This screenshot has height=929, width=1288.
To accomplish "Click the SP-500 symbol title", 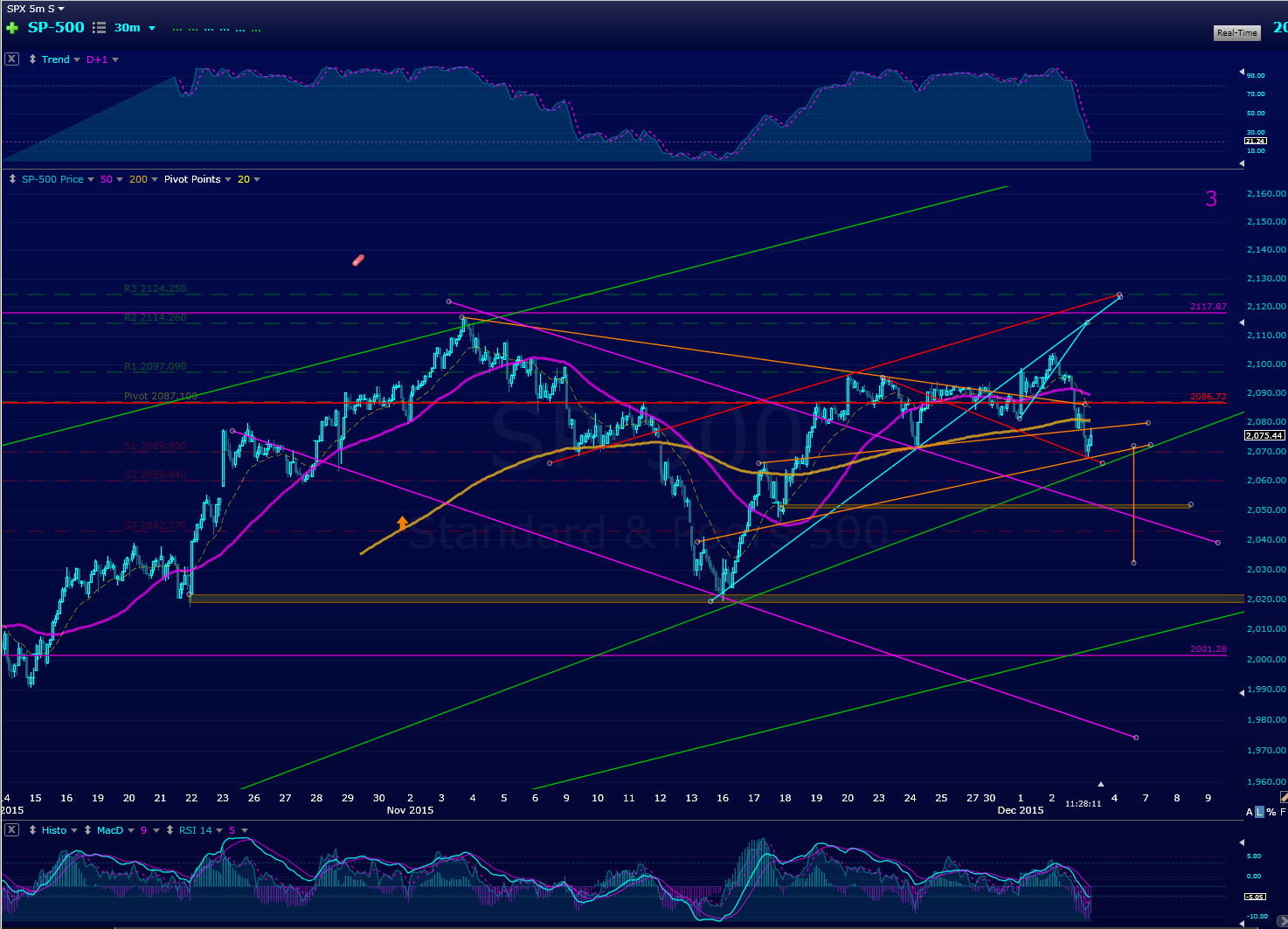I will pos(56,27).
